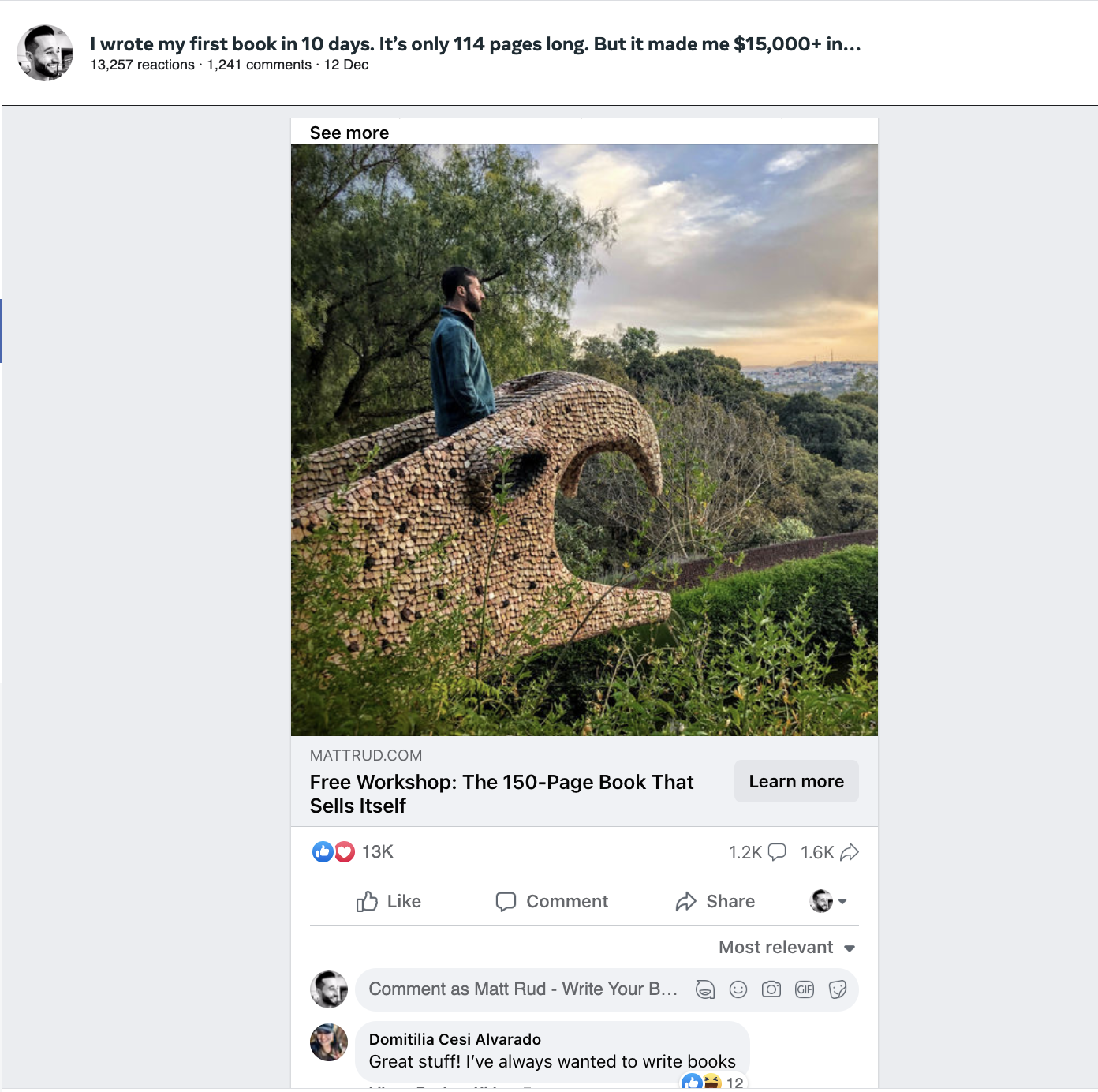Open the Most relevant sorting dropdown
The width and height of the screenshot is (1098, 1092).
point(787,948)
